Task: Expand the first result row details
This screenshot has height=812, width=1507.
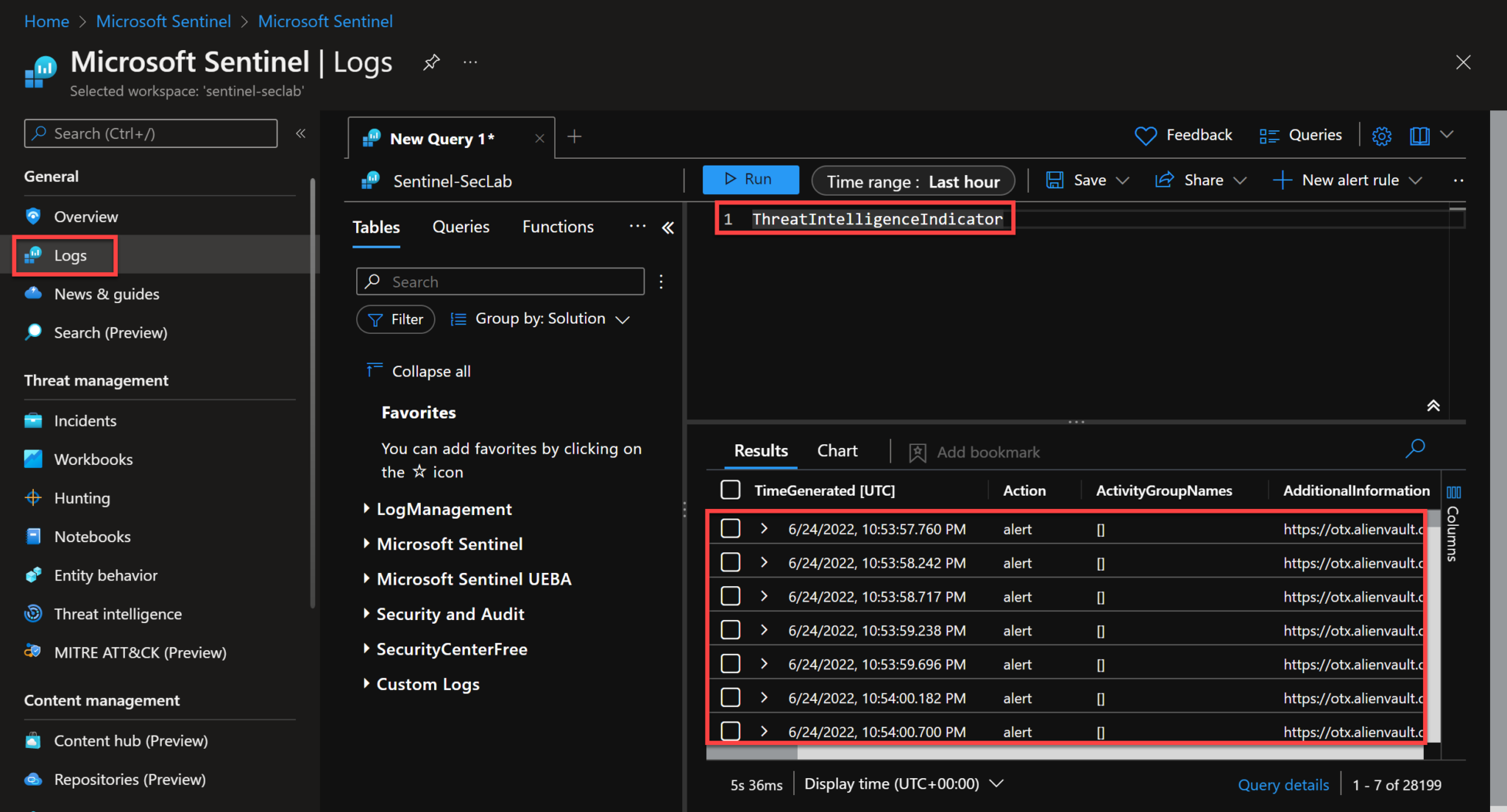Action: click(763, 528)
